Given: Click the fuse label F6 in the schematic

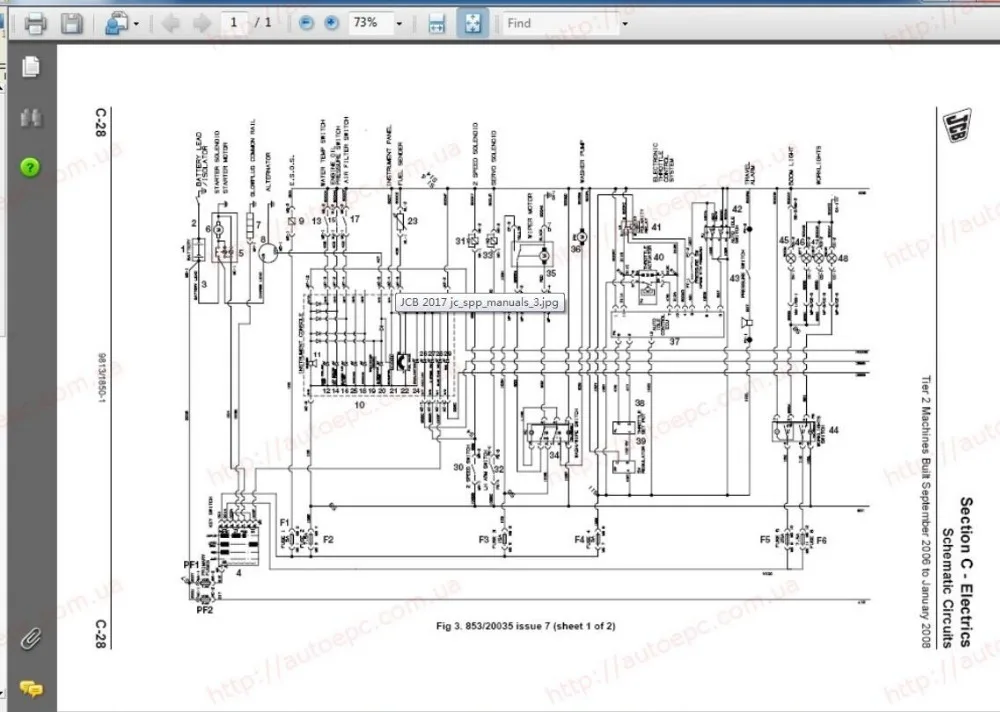Looking at the screenshot, I should pyautogui.click(x=821, y=540).
